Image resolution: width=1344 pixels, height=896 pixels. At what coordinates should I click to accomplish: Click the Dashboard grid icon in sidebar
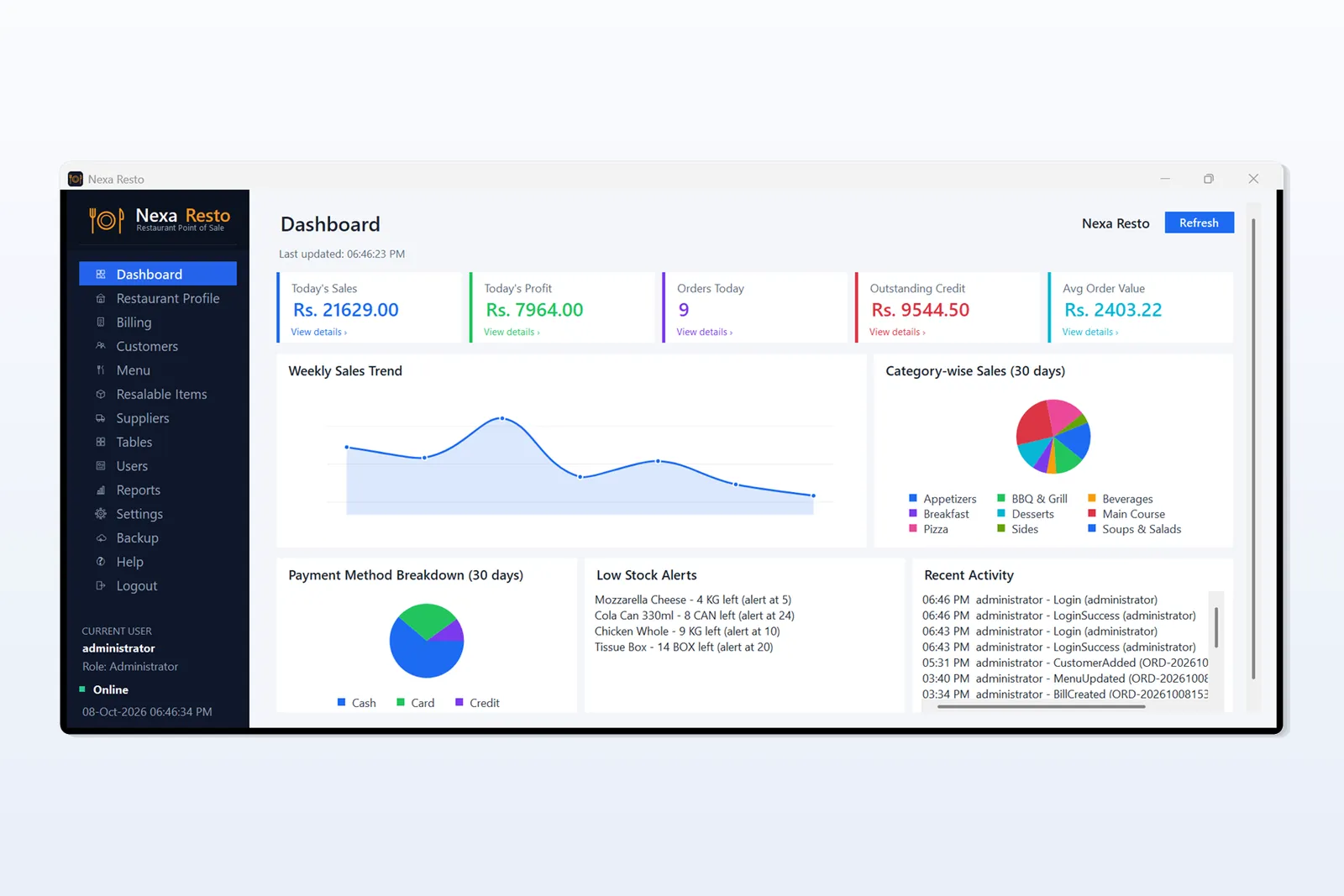101,275
